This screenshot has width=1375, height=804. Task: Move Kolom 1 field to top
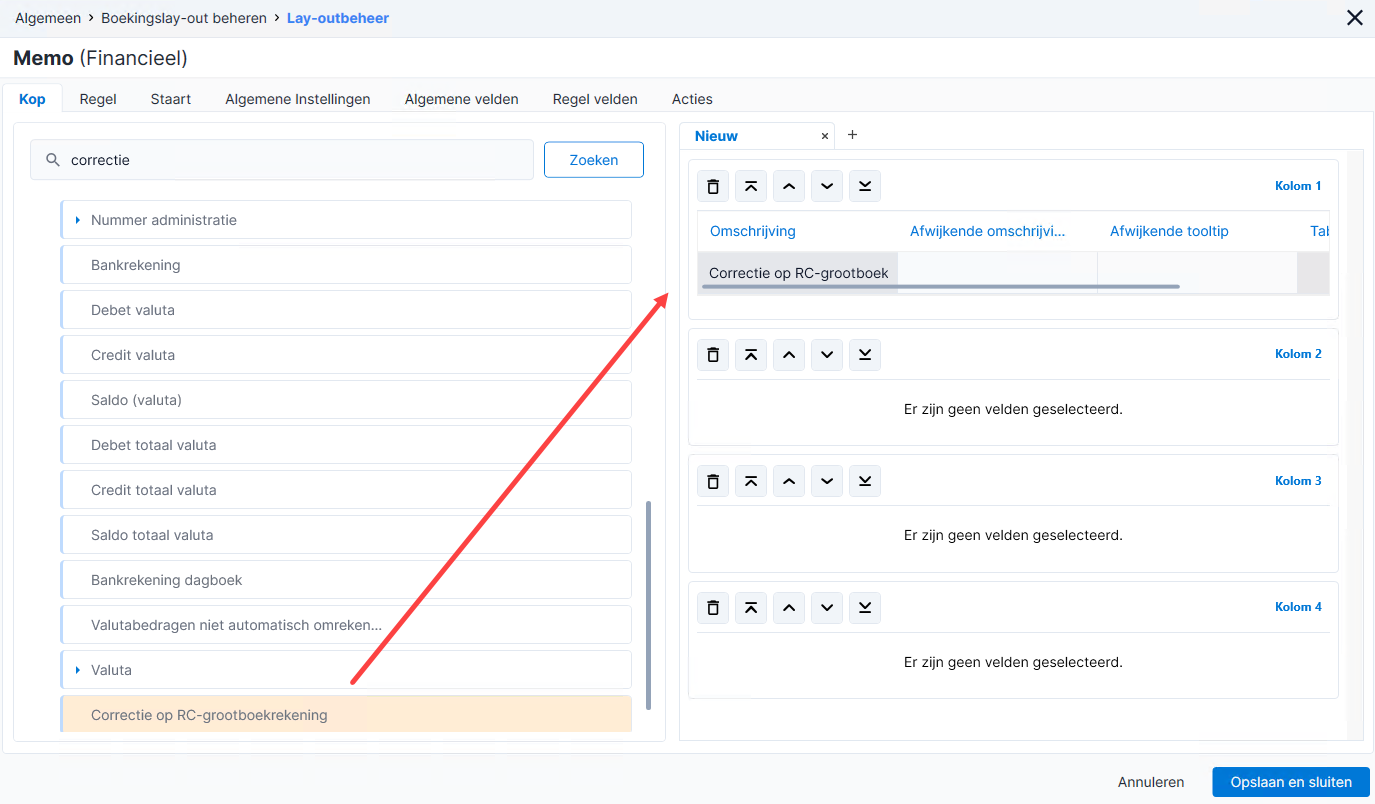point(751,186)
